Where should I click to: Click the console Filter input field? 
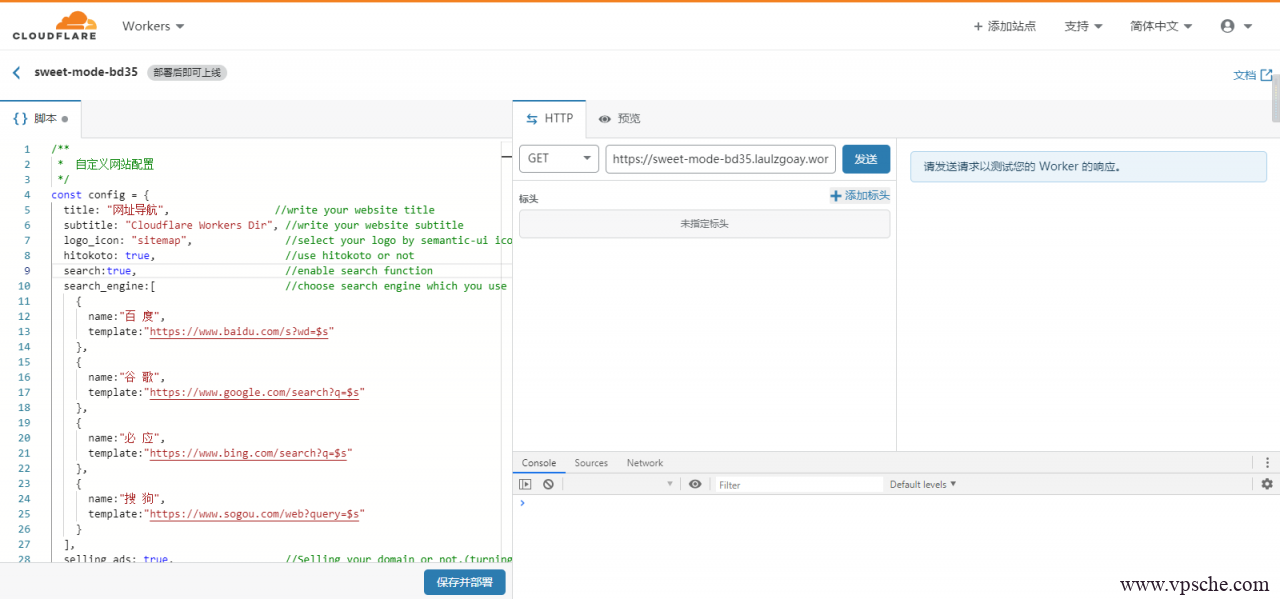point(799,484)
